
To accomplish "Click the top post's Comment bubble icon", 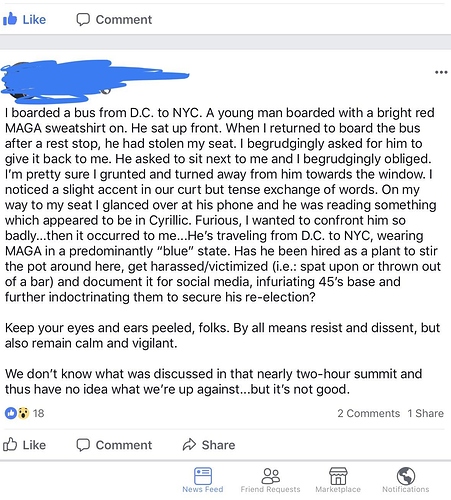I will (x=83, y=19).
